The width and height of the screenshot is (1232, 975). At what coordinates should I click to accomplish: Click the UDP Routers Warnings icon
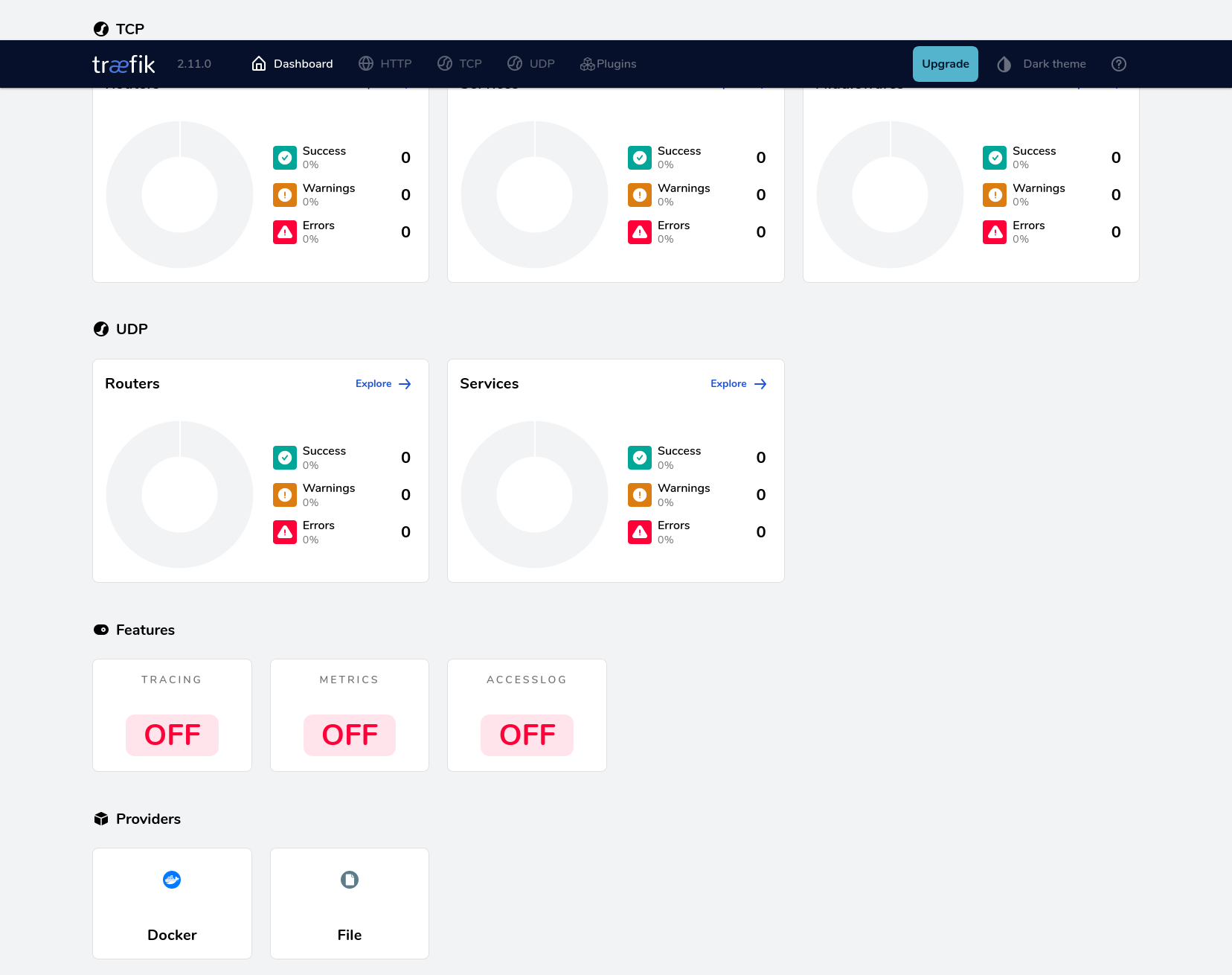pyautogui.click(x=285, y=495)
